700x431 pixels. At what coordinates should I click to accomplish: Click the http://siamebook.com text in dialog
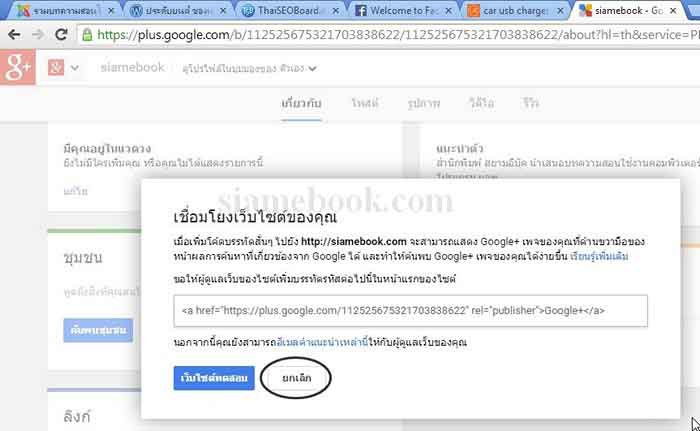pyautogui.click(x=354, y=242)
